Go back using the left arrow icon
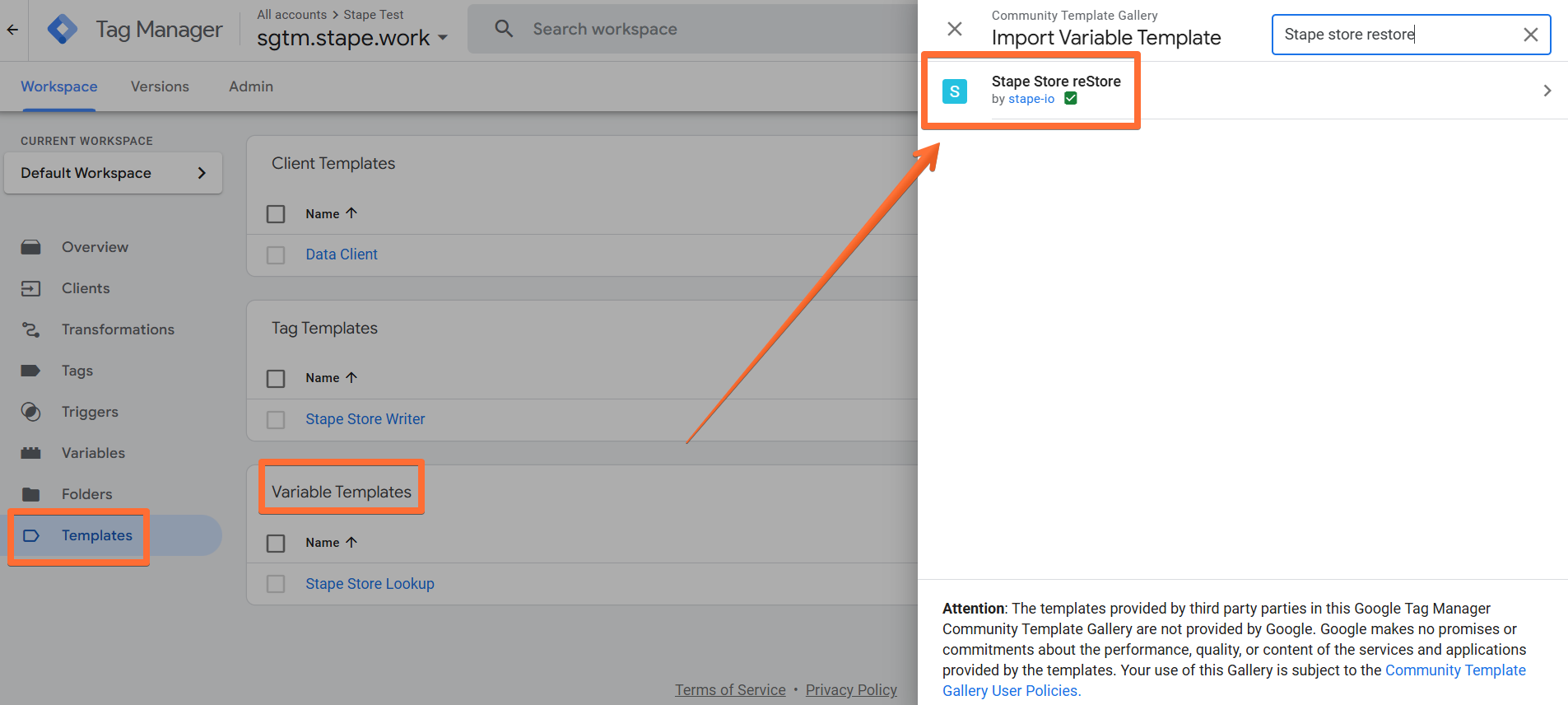This screenshot has height=705, width=1568. coord(12,30)
